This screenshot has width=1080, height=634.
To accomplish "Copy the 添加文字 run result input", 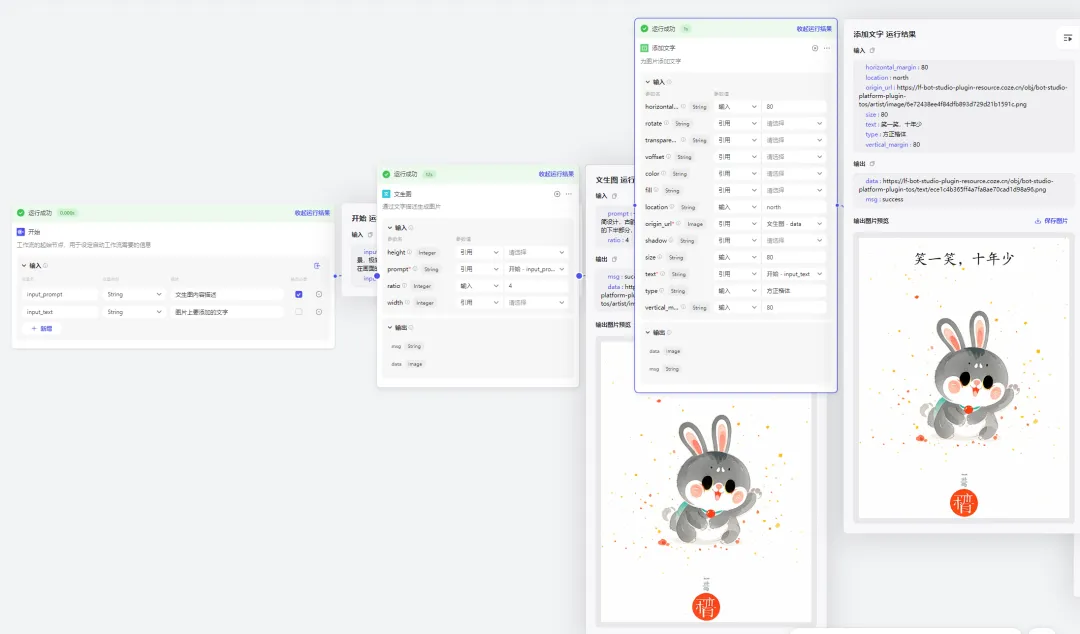I will pyautogui.click(x=872, y=50).
